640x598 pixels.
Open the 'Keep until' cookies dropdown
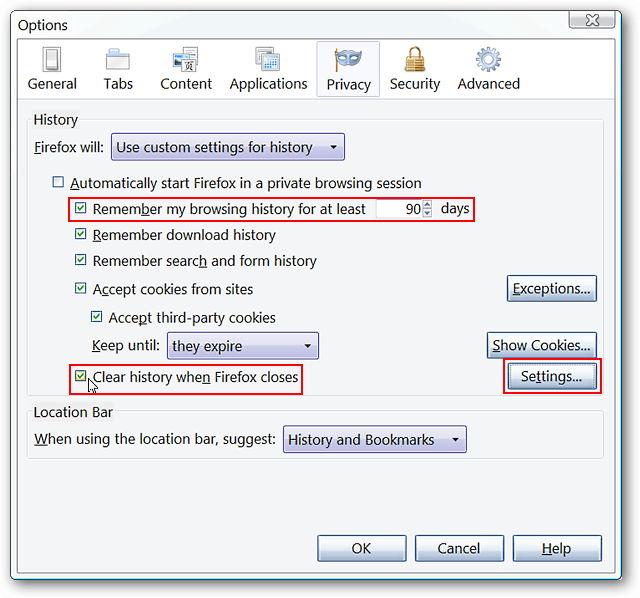(x=243, y=347)
